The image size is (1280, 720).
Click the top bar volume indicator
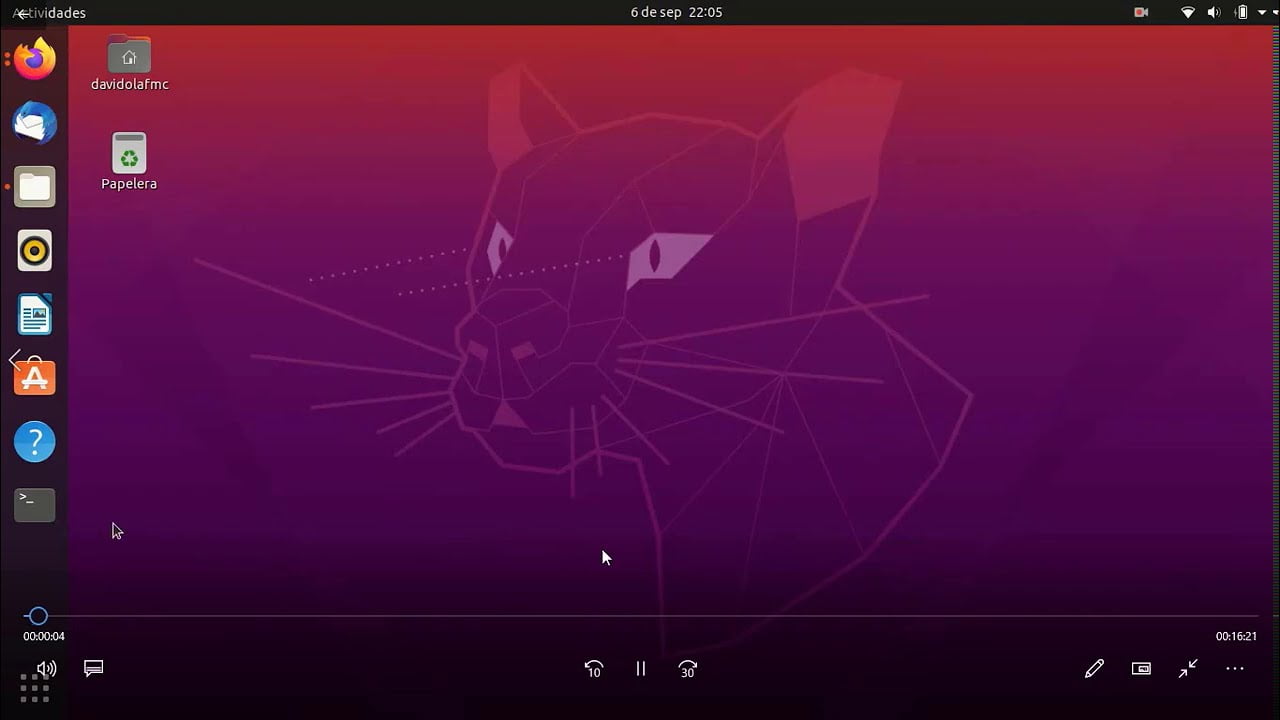coord(1214,13)
